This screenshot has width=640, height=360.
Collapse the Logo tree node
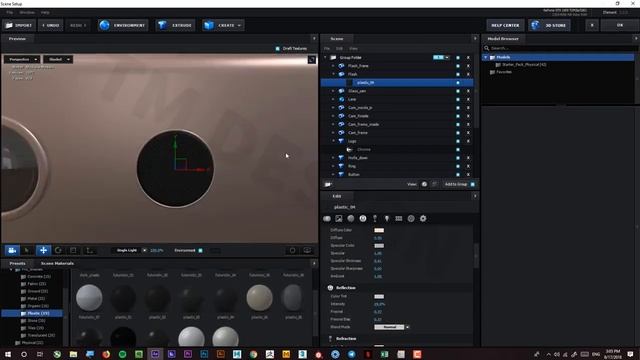(333, 141)
